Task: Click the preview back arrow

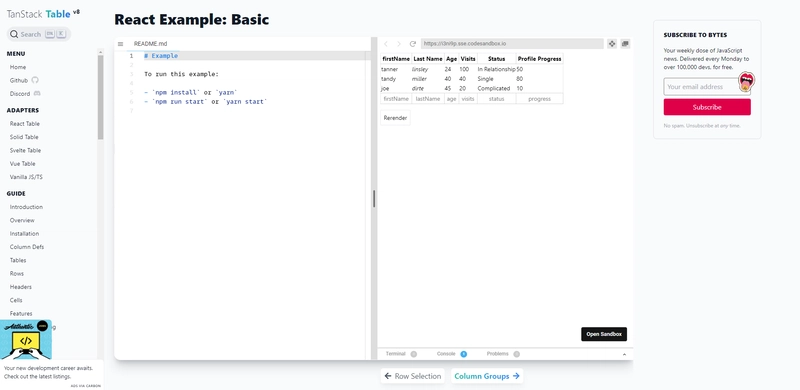Action: [x=386, y=44]
